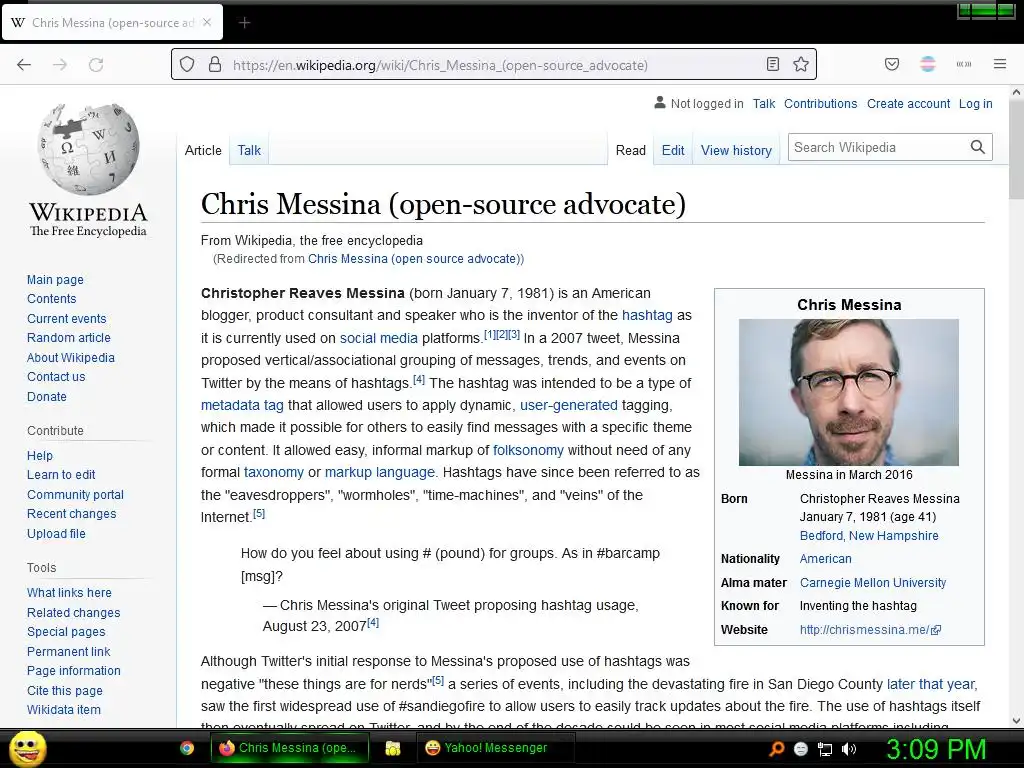This screenshot has height=768, width=1024.
Task: Click the later that year link
Action: pyautogui.click(x=931, y=684)
